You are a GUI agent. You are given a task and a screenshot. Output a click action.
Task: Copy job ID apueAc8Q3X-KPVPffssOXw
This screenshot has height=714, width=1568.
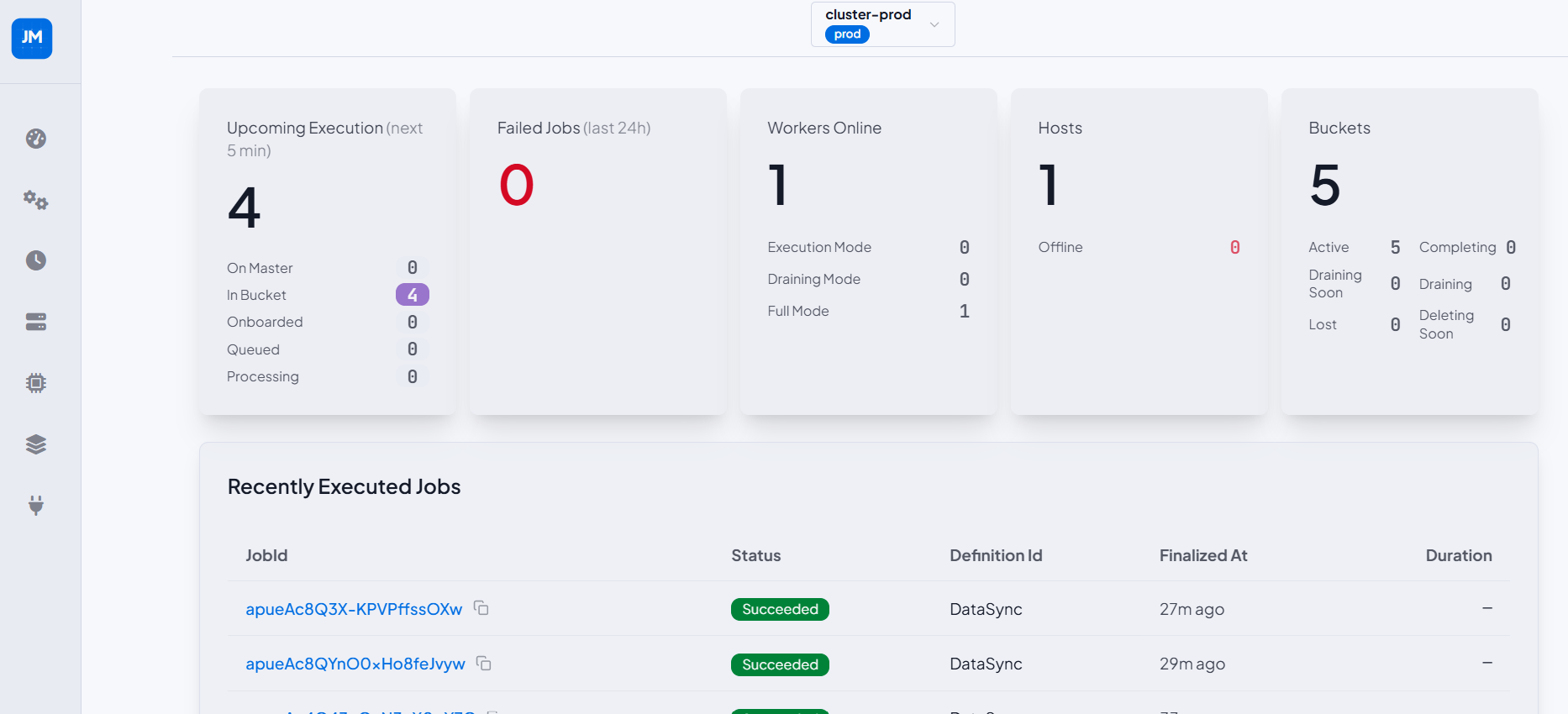click(x=481, y=607)
